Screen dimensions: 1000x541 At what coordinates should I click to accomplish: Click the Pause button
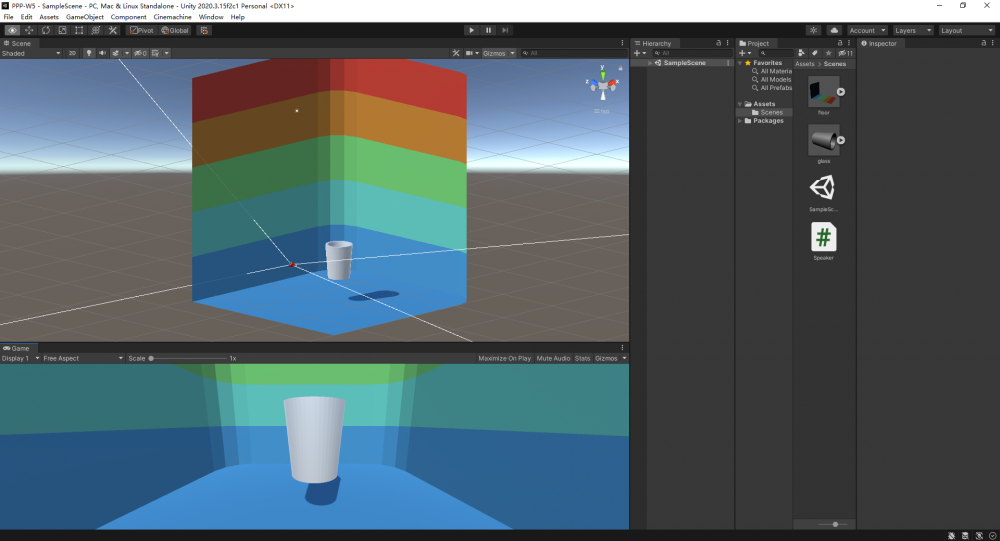(488, 30)
